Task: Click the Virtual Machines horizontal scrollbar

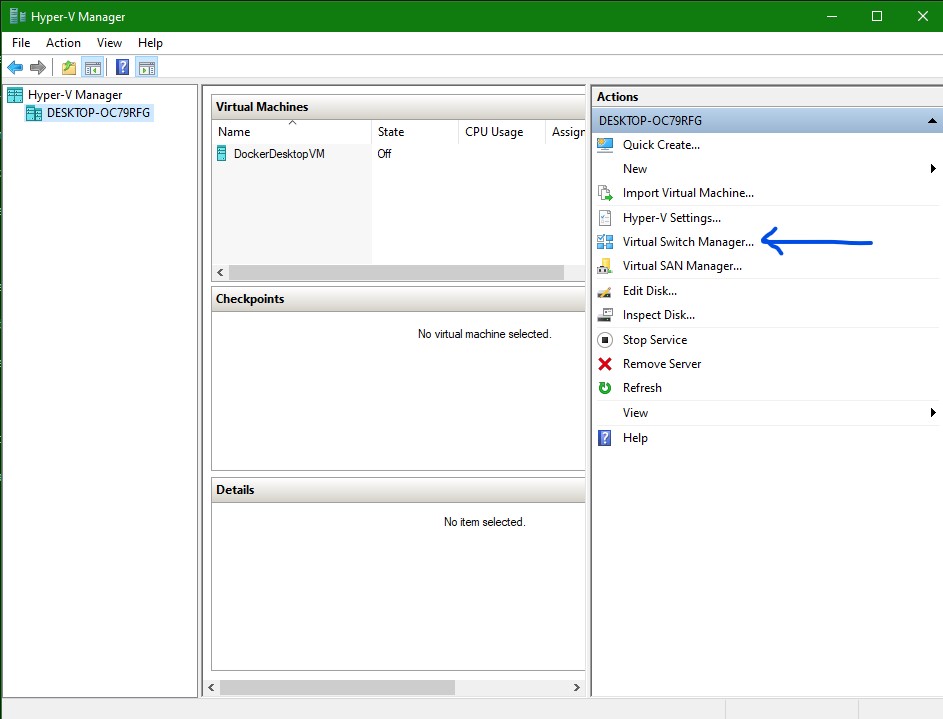Action: [395, 273]
